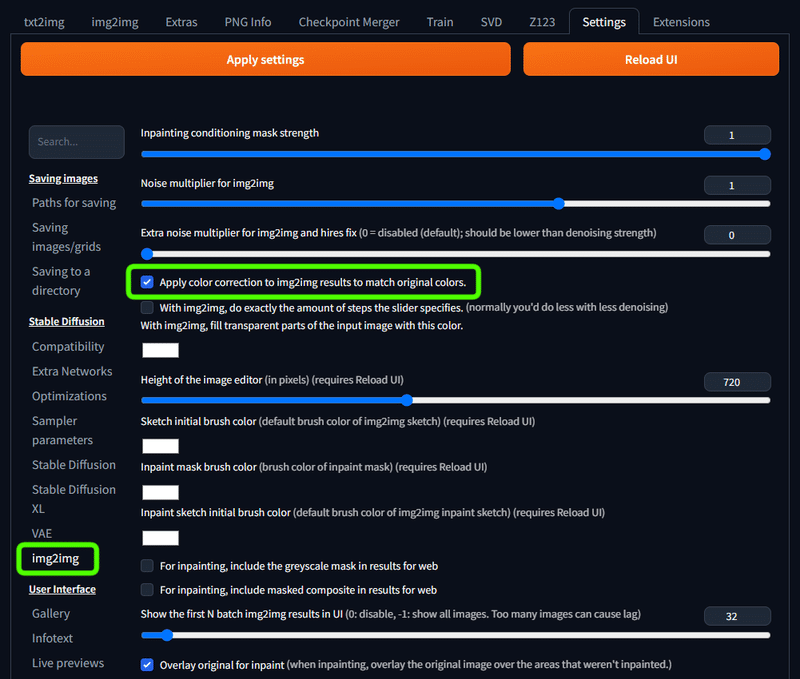
Task: Click the image editor height slider
Action: (456, 400)
